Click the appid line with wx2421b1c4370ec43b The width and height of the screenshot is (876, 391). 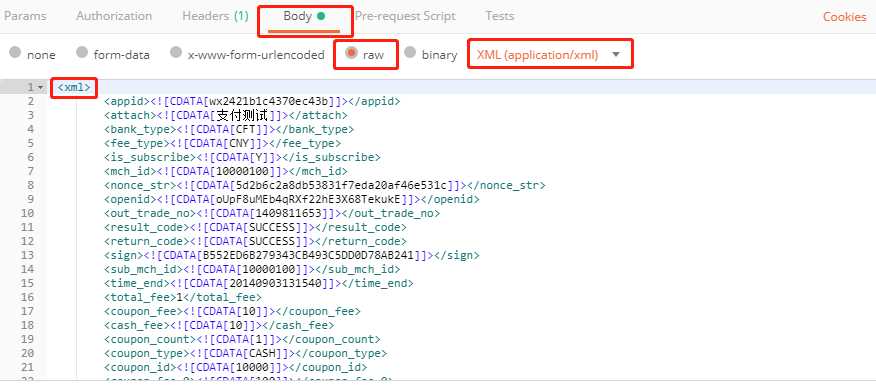point(252,102)
